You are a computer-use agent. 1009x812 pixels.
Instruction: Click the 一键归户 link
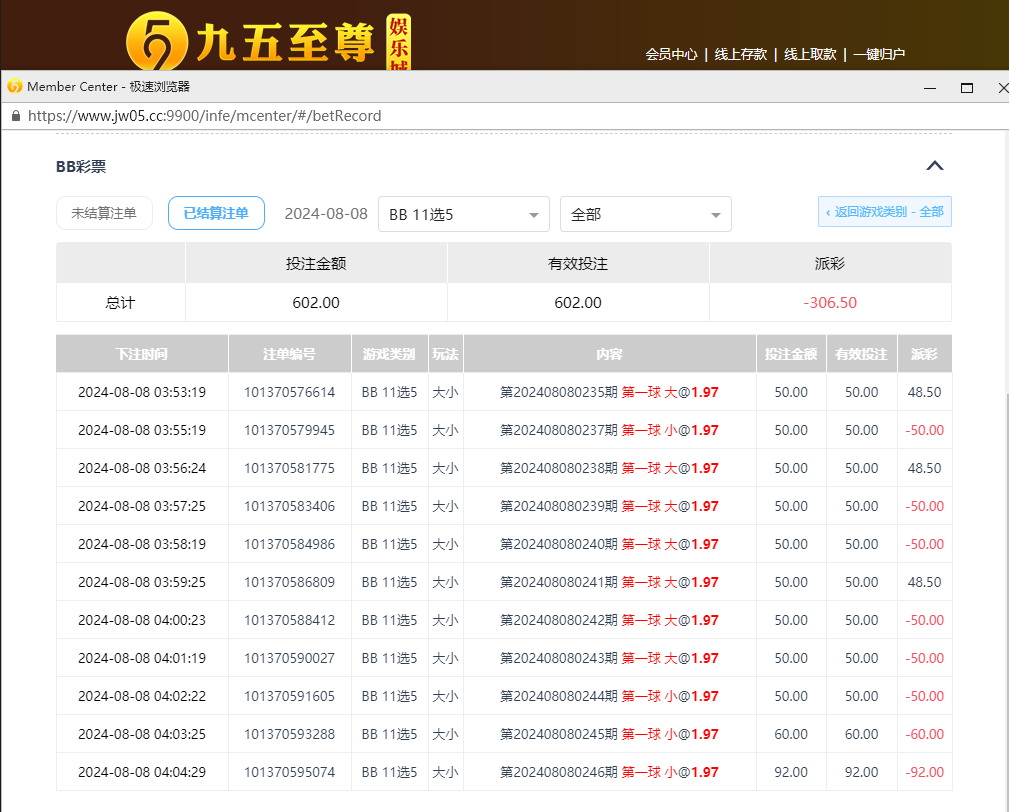click(879, 55)
